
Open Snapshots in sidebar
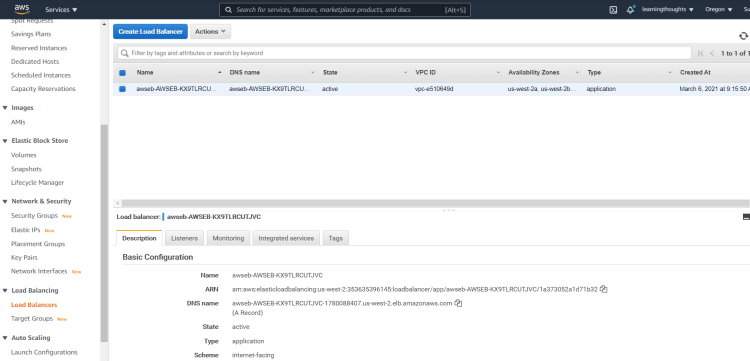(x=26, y=169)
